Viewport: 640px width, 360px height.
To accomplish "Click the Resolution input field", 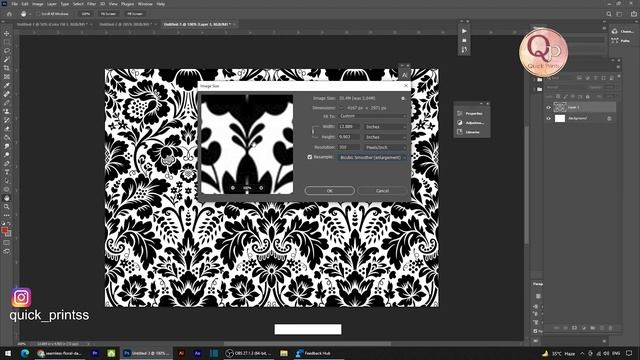I will pos(349,147).
